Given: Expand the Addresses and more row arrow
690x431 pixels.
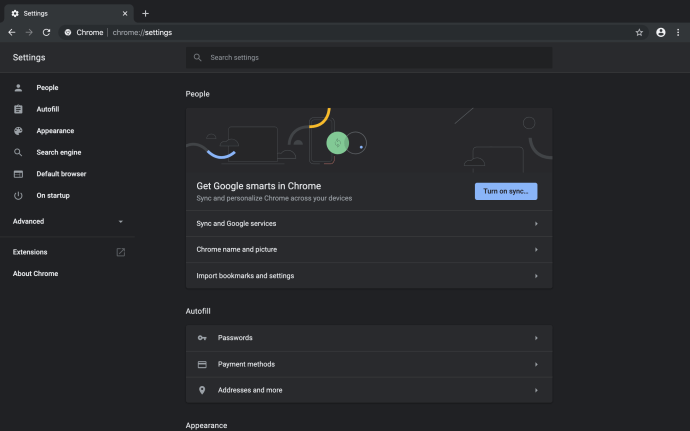Looking at the screenshot, I should point(536,390).
